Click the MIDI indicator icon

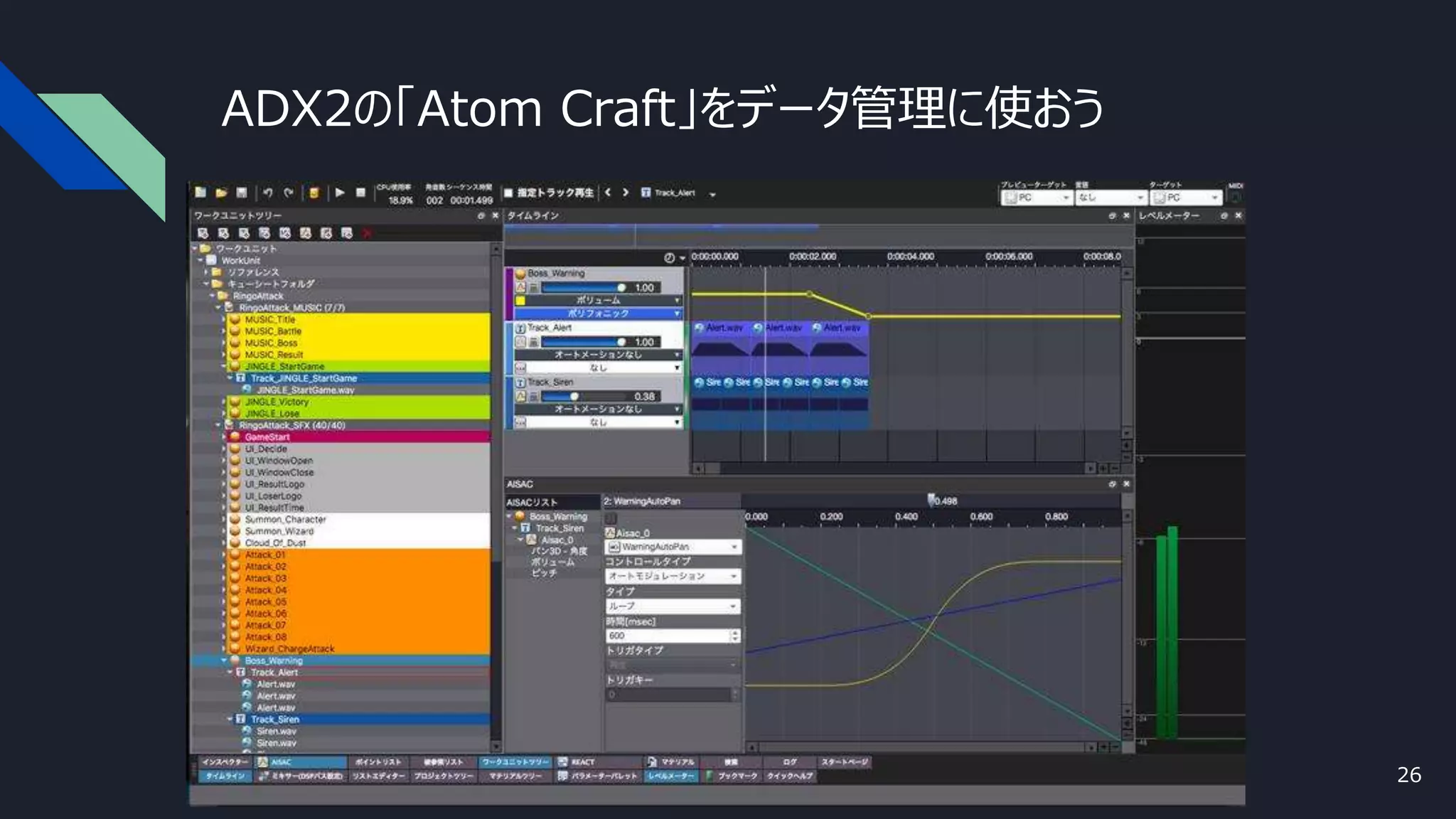[x=1236, y=197]
